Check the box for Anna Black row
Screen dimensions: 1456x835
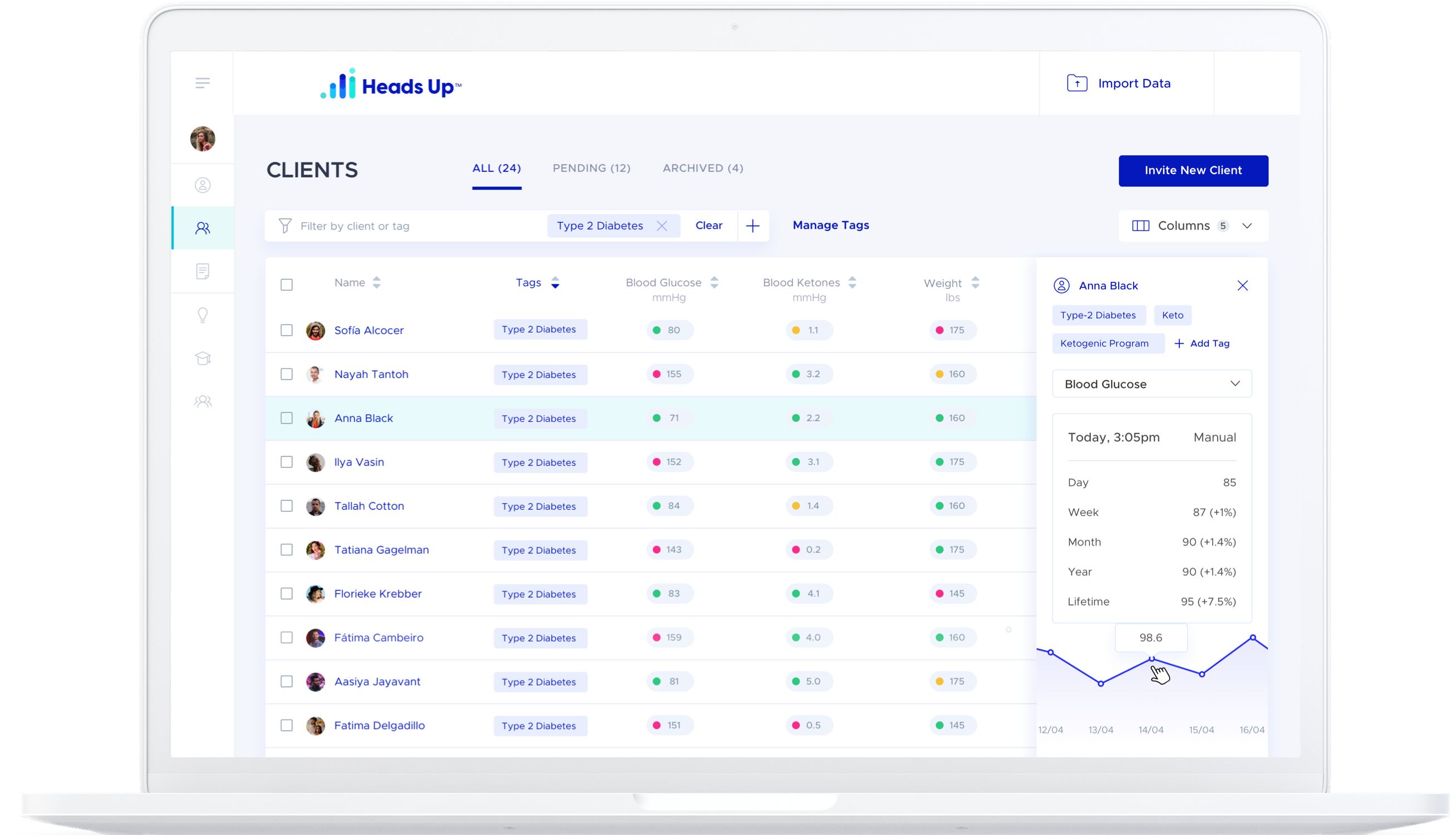pos(287,419)
